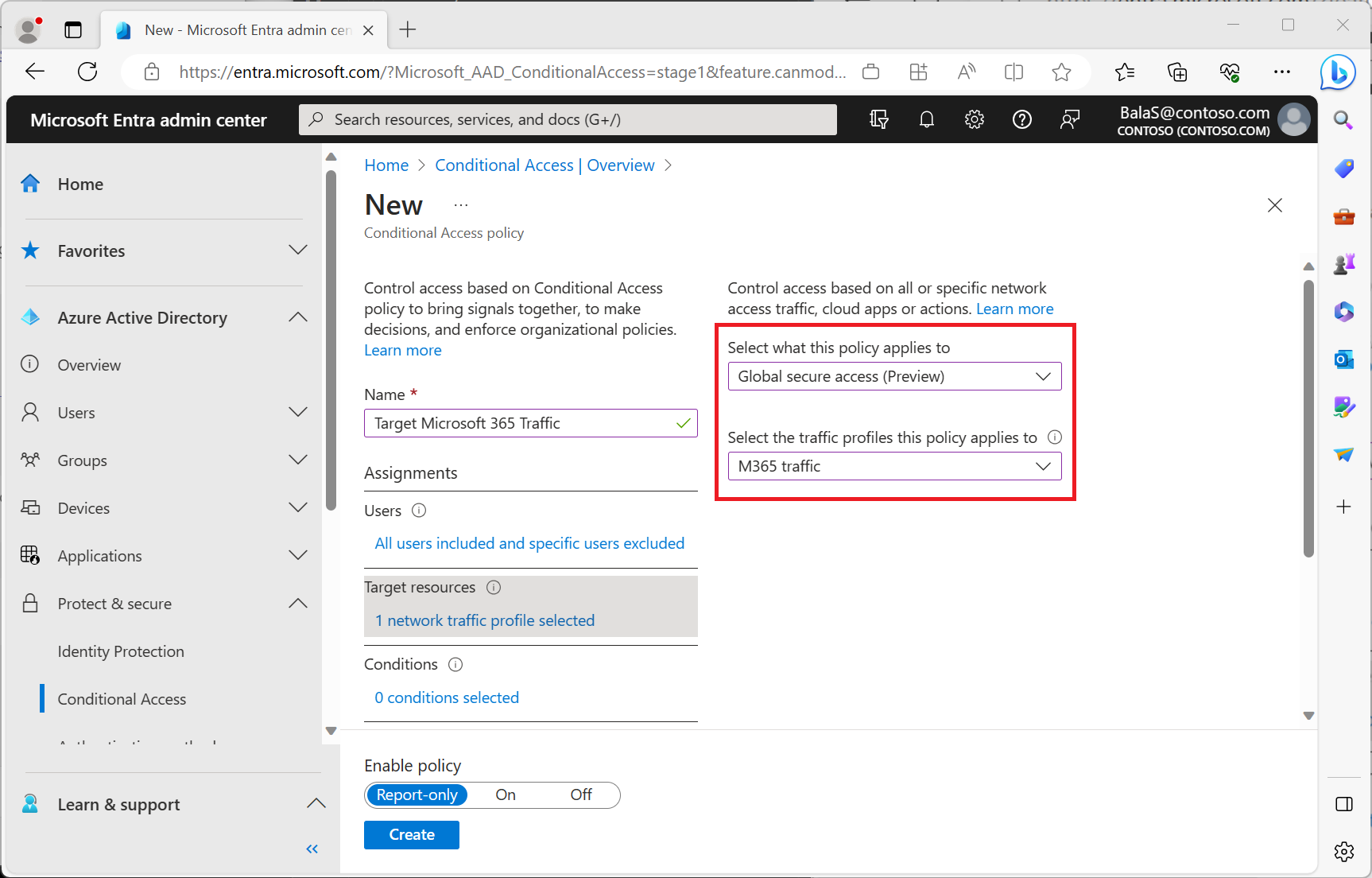Select Conditional Access in left navigation
Image resolution: width=1372 pixels, height=878 pixels.
(122, 699)
